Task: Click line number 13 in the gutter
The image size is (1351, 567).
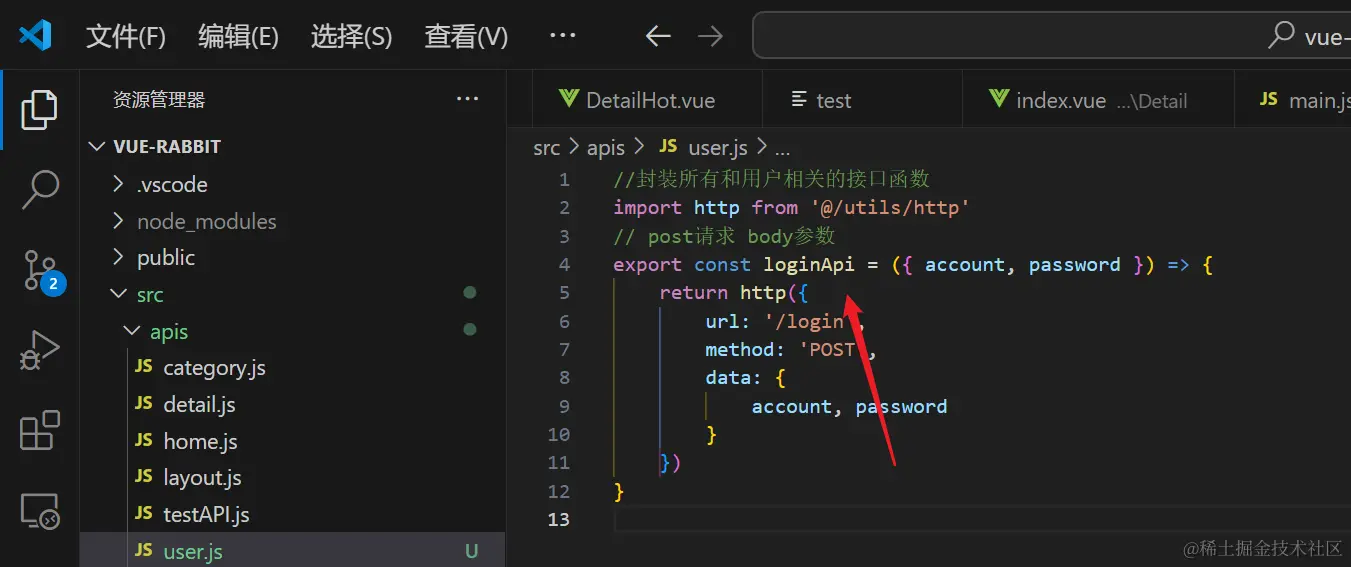Action: point(559,520)
